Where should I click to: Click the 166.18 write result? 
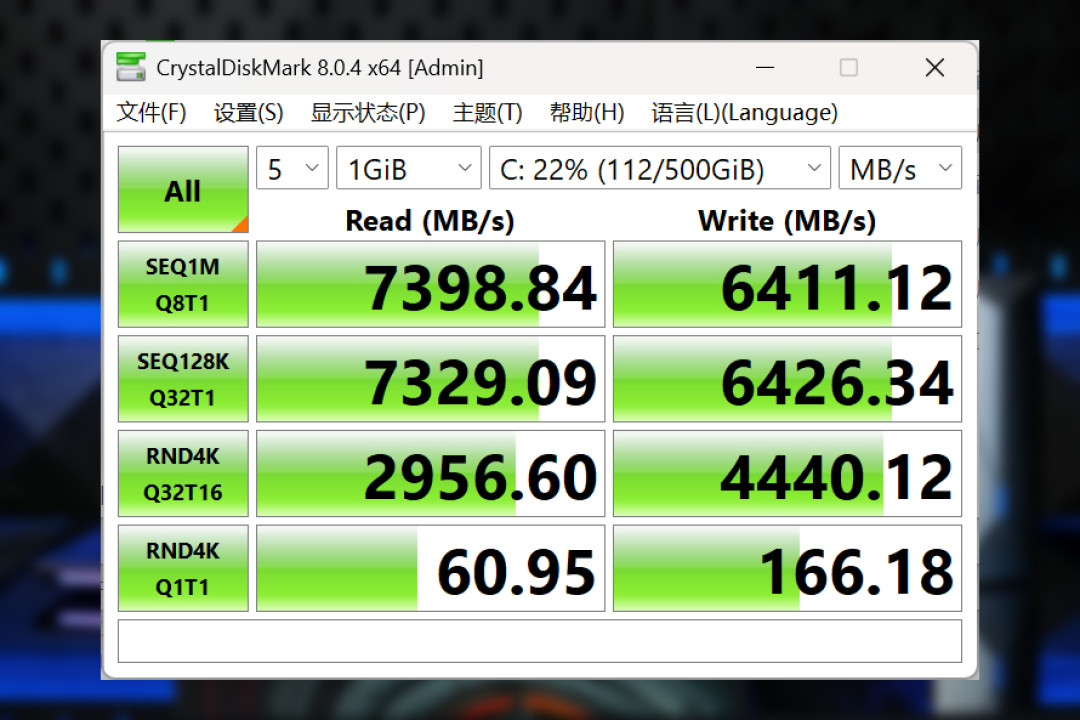(x=787, y=568)
